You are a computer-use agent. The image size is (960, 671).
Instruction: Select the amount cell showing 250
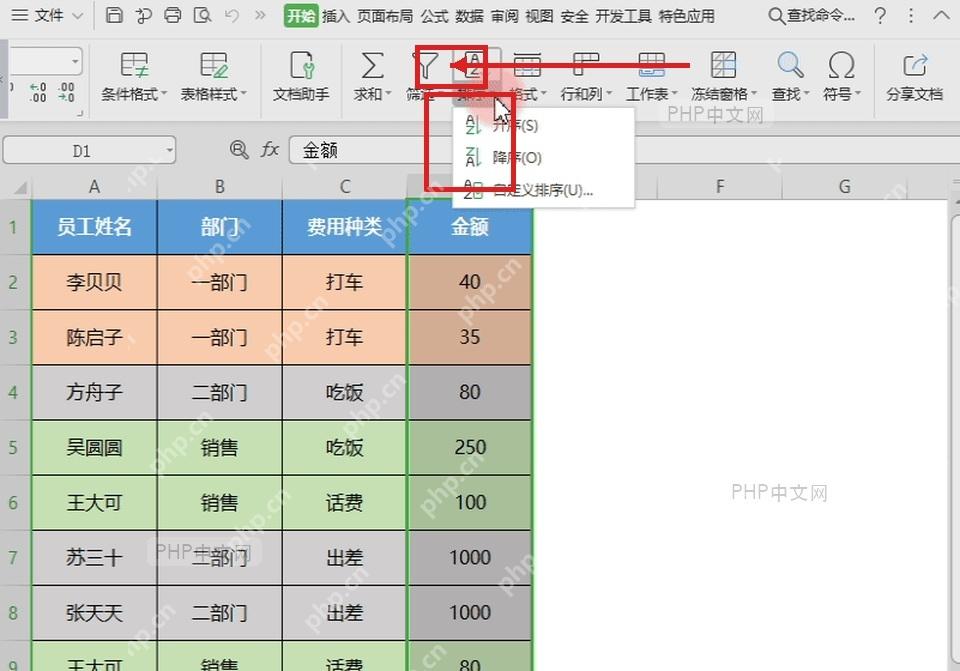click(x=470, y=448)
